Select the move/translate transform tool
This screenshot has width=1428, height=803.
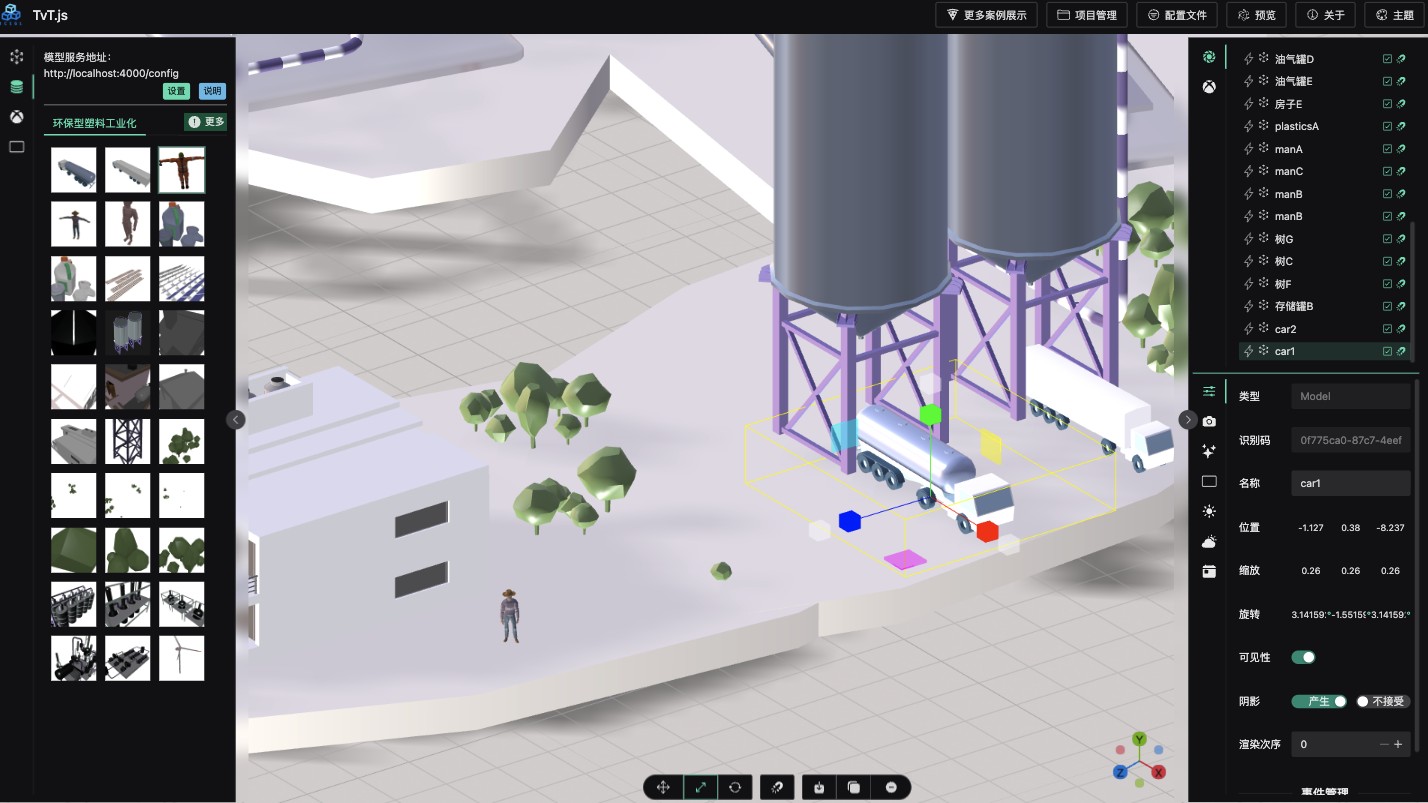click(663, 787)
